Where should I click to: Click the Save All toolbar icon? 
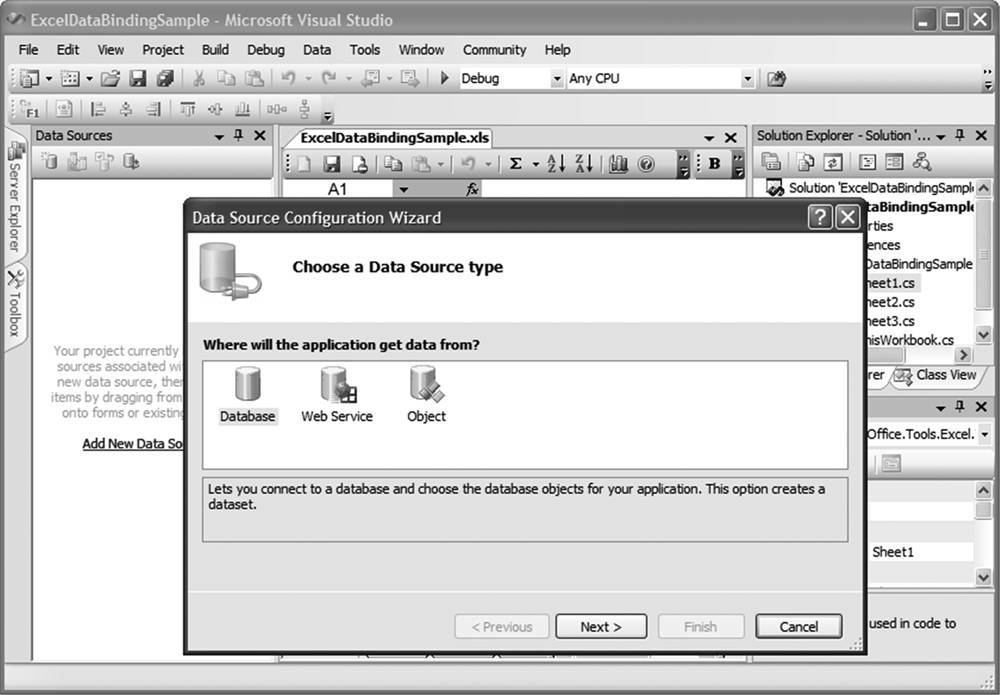coord(165,78)
